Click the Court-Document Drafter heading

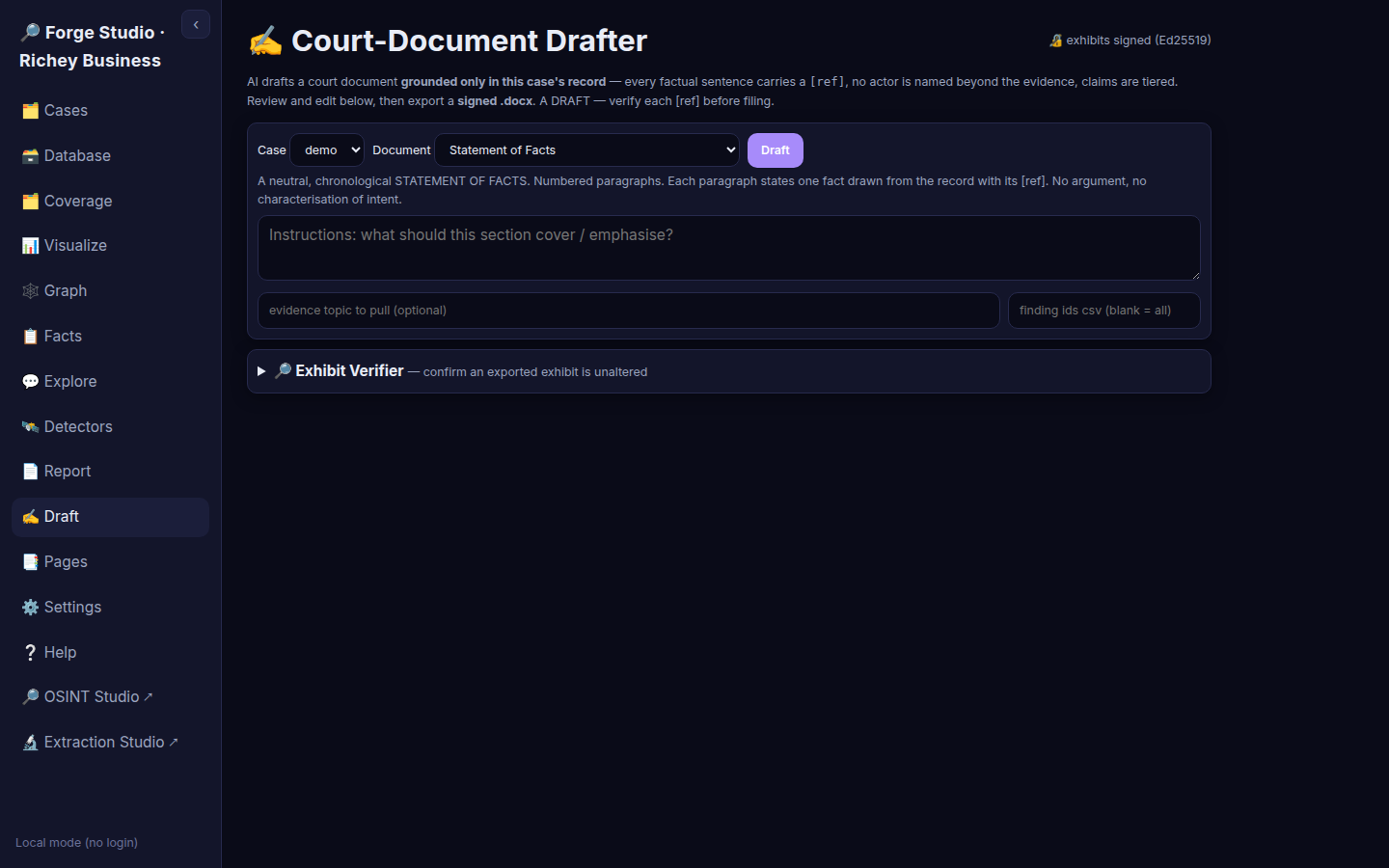click(448, 41)
